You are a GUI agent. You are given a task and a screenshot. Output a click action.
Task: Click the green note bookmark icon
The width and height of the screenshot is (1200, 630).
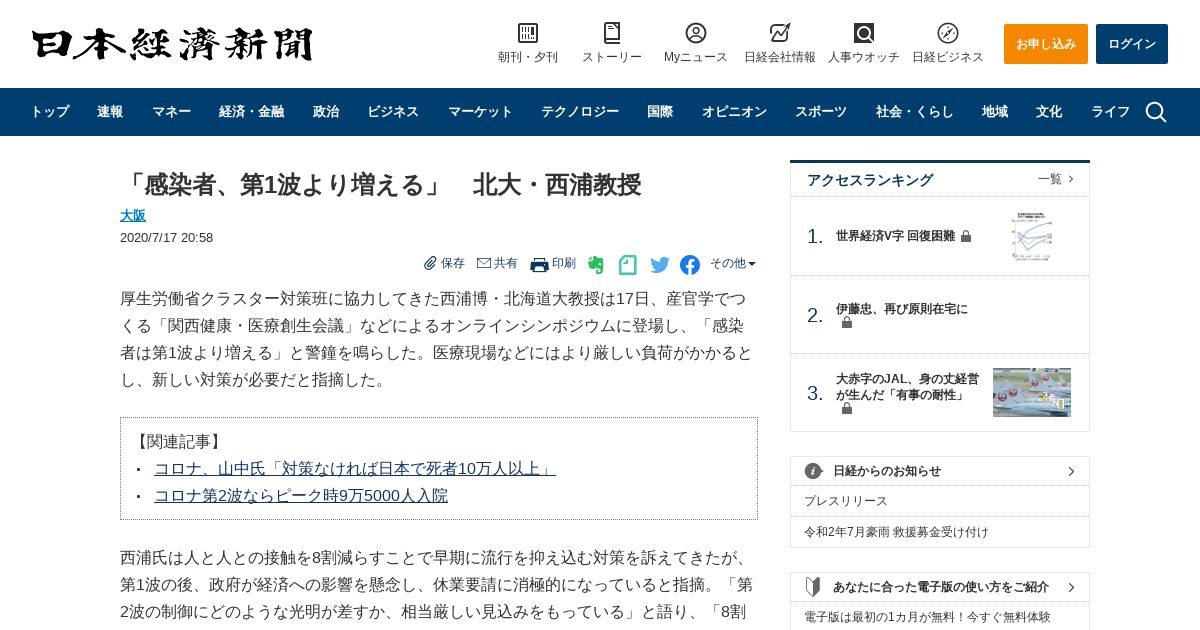[x=628, y=265]
